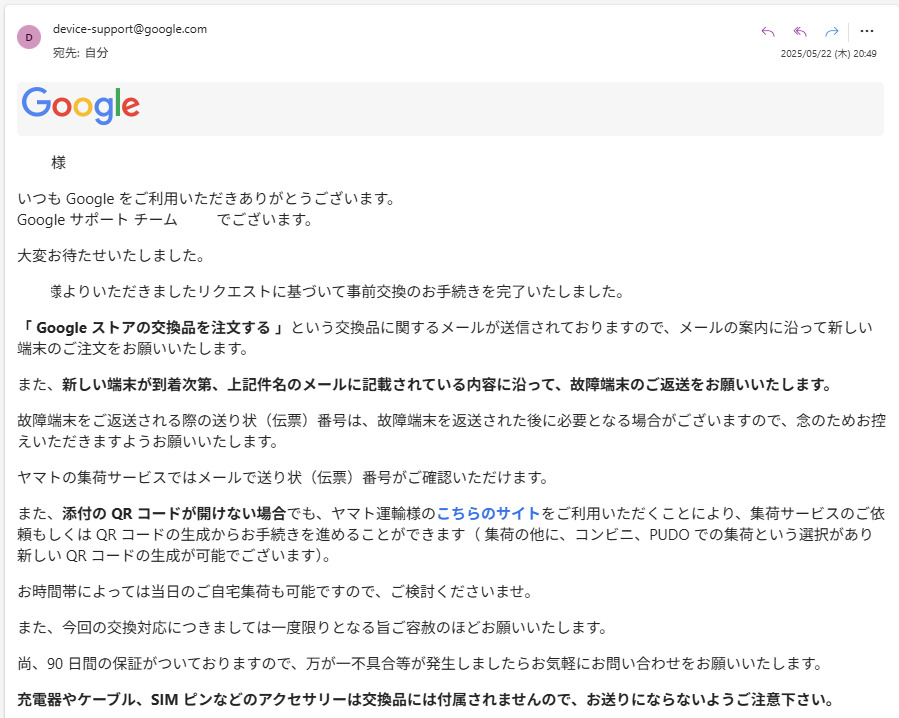The image size is (899, 718).
Task: Open the three-dot more actions menu
Action: point(867,31)
